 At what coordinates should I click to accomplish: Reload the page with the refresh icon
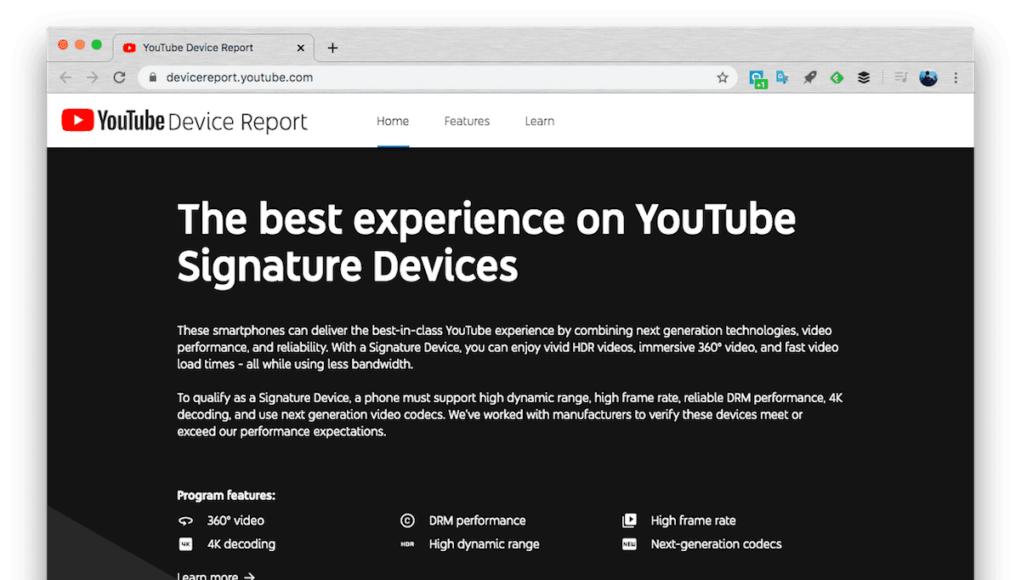119,77
